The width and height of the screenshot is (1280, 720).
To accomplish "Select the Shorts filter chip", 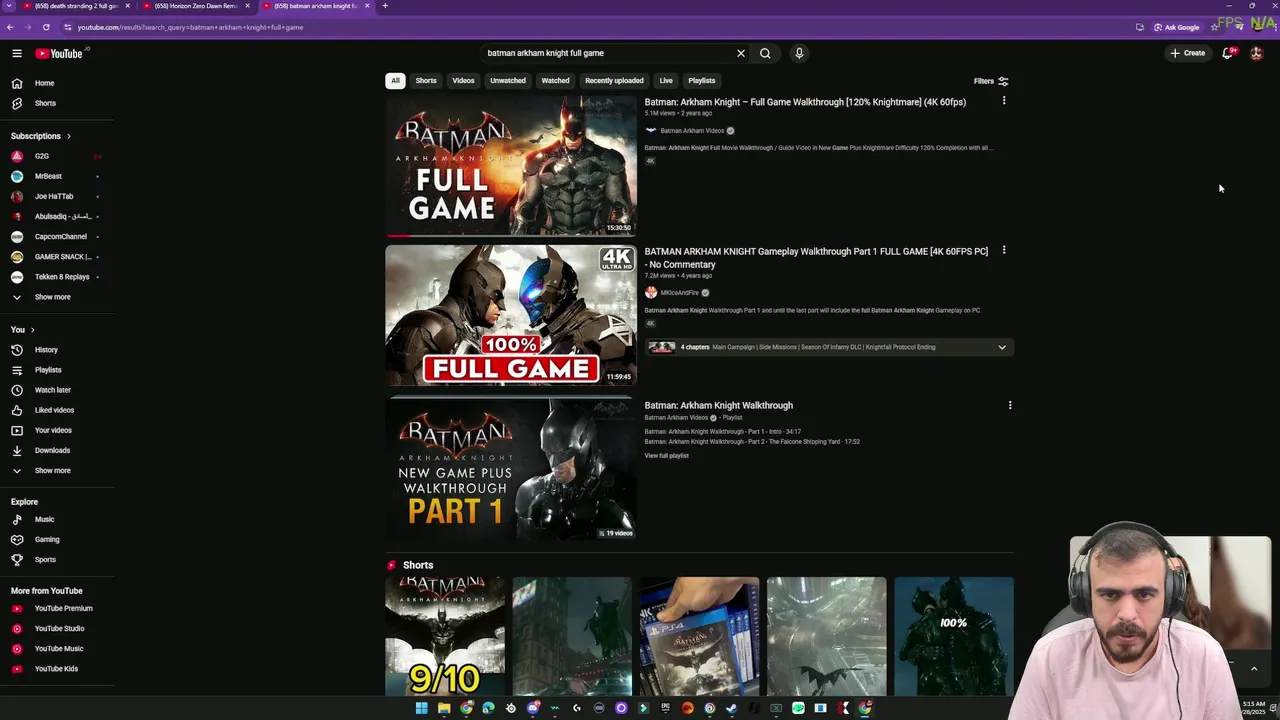I will pyautogui.click(x=426, y=80).
